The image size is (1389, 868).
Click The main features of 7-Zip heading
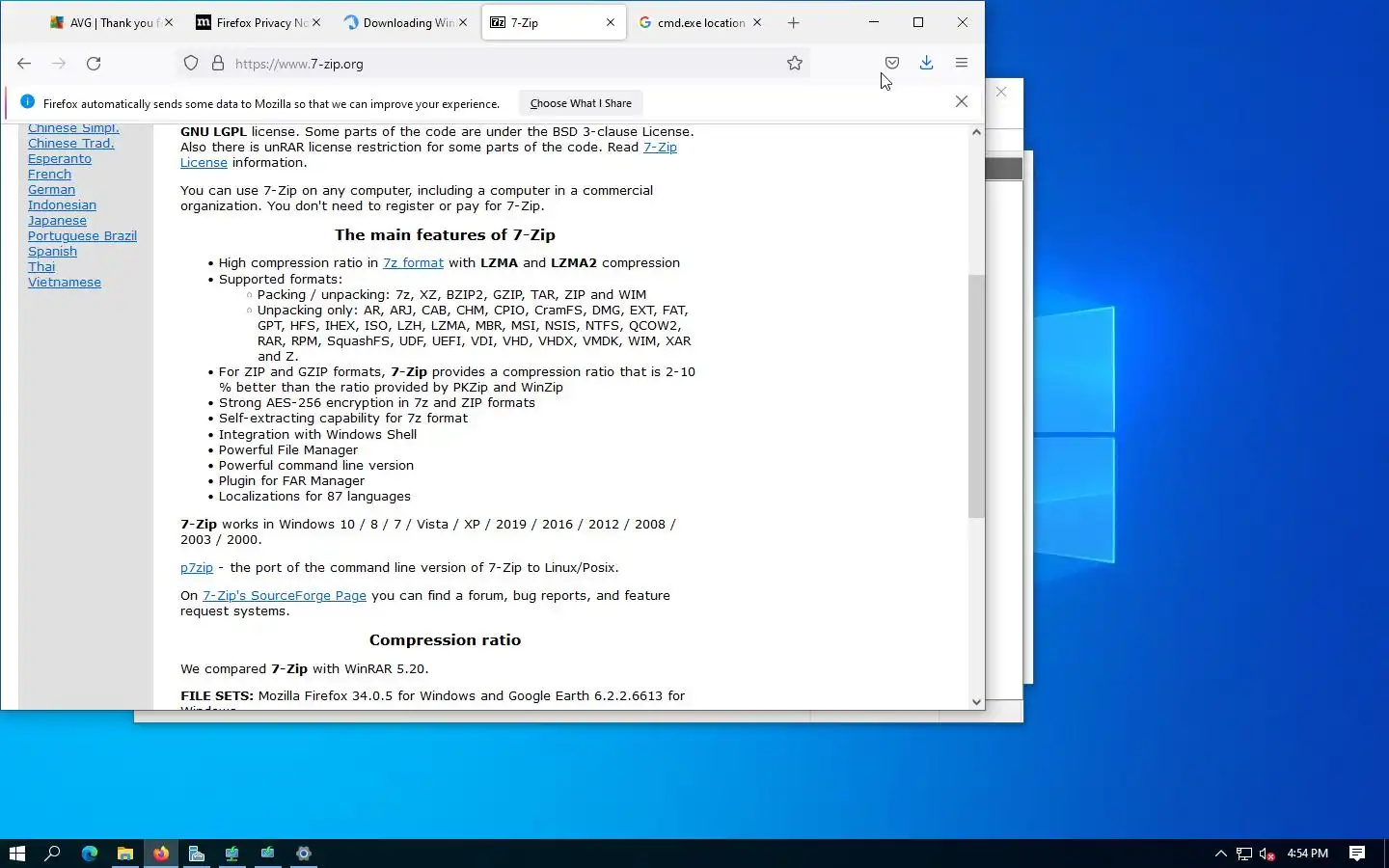(x=445, y=235)
